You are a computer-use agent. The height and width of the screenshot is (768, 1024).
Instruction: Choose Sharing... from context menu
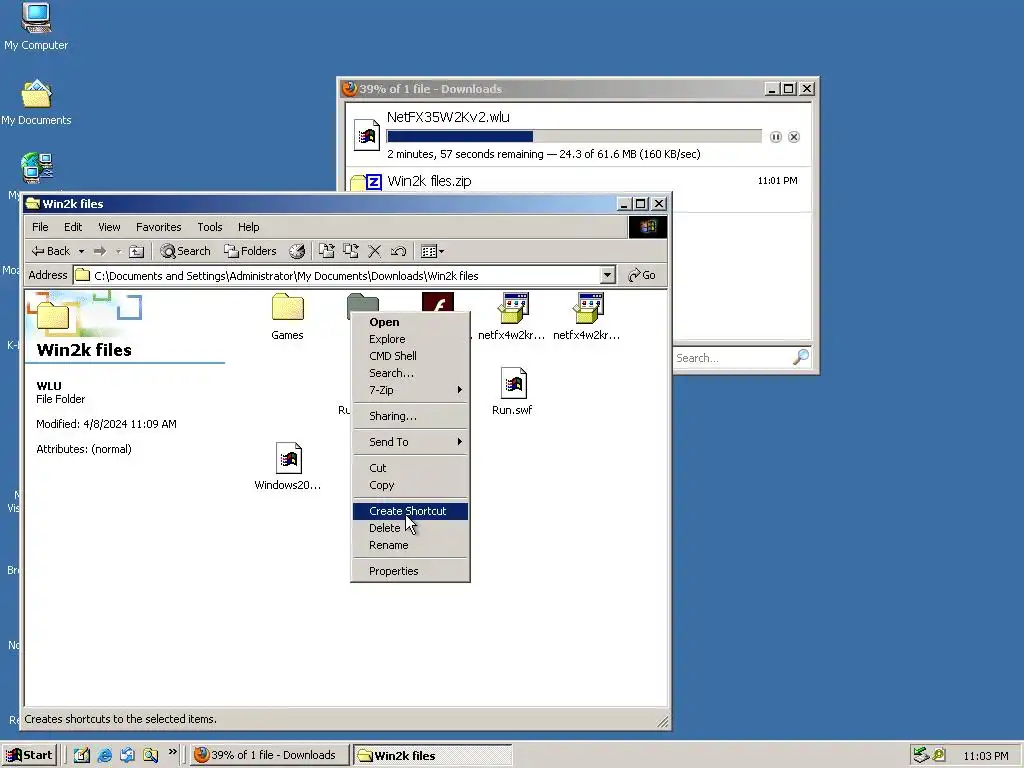pos(410,416)
